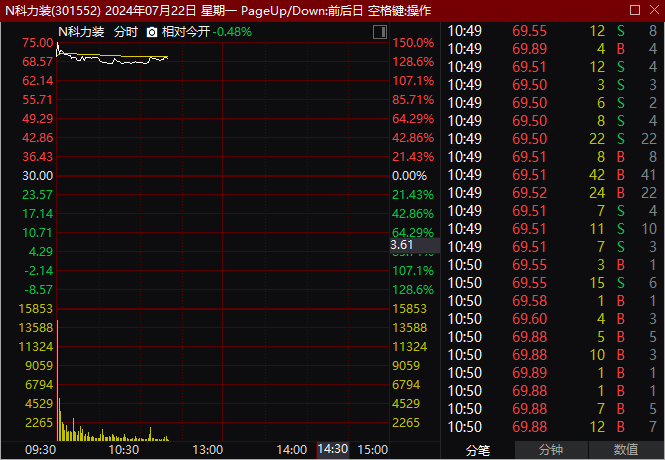Click the N科力装 stock name label
This screenshot has height=460, width=665.
[81, 32]
